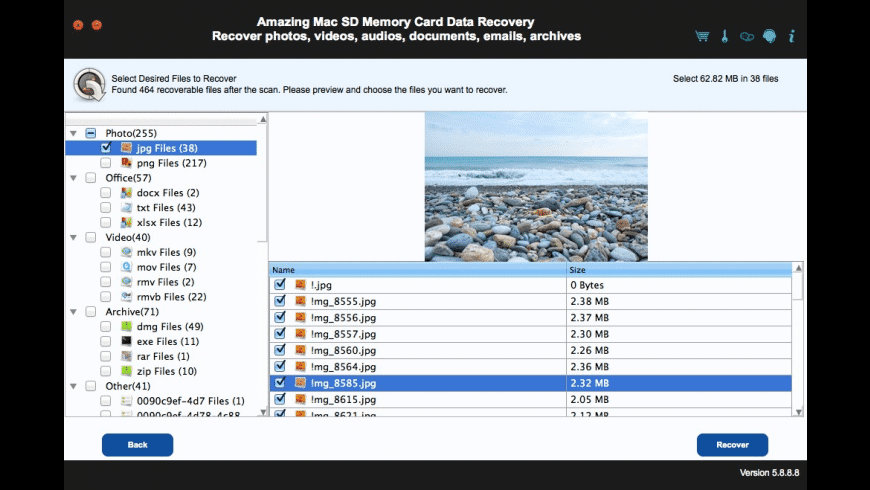
Task: Click the image icon of !mg_8564.jpg
Action: pos(300,366)
